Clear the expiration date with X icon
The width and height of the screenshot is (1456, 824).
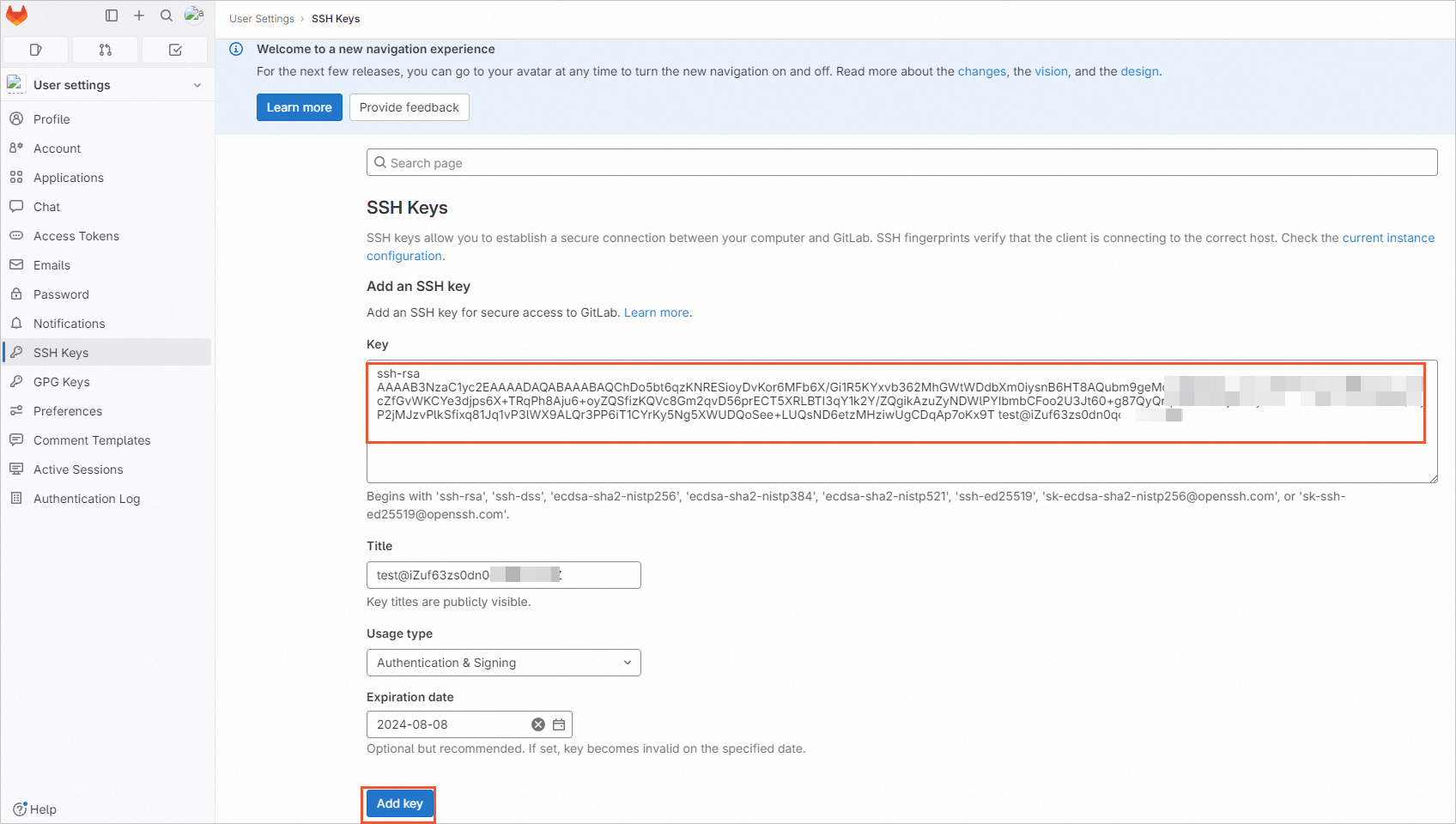(538, 724)
